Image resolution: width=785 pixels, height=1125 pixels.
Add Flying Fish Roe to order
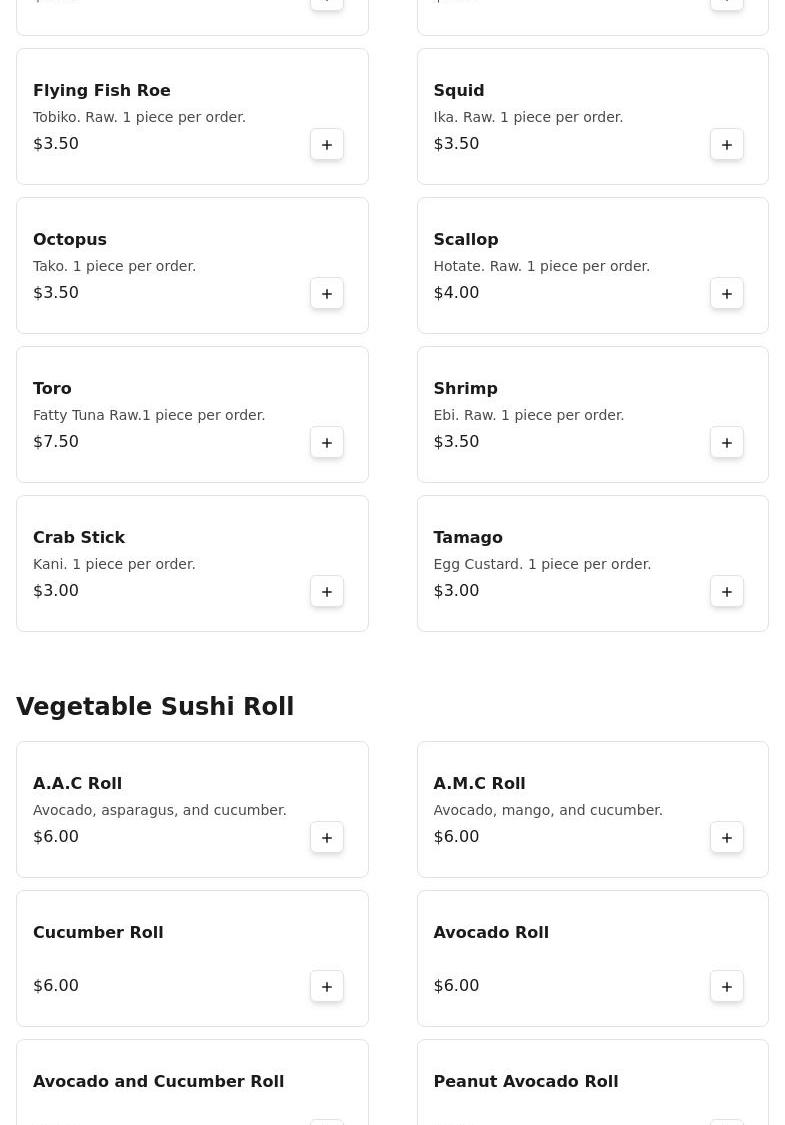click(327, 145)
